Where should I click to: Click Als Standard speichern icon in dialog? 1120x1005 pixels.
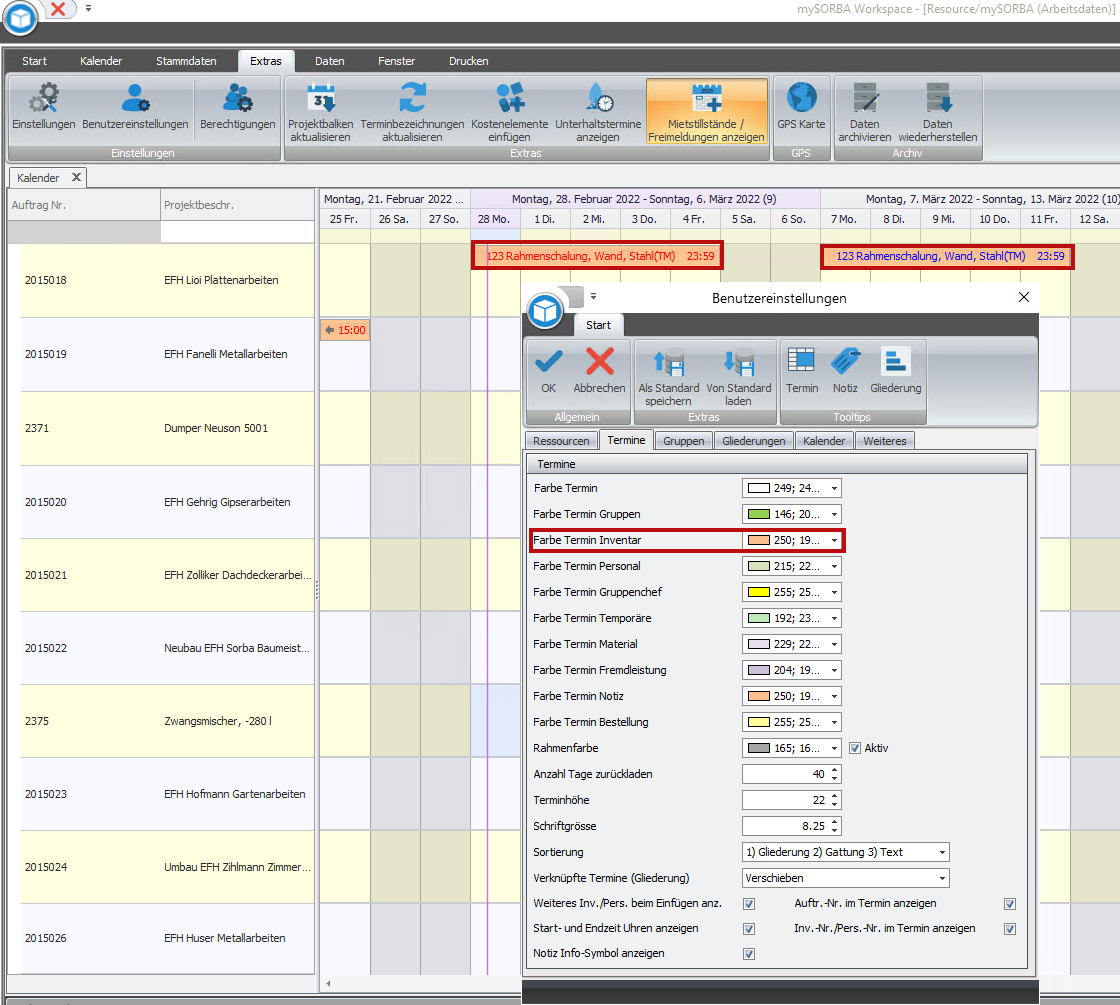(x=669, y=362)
